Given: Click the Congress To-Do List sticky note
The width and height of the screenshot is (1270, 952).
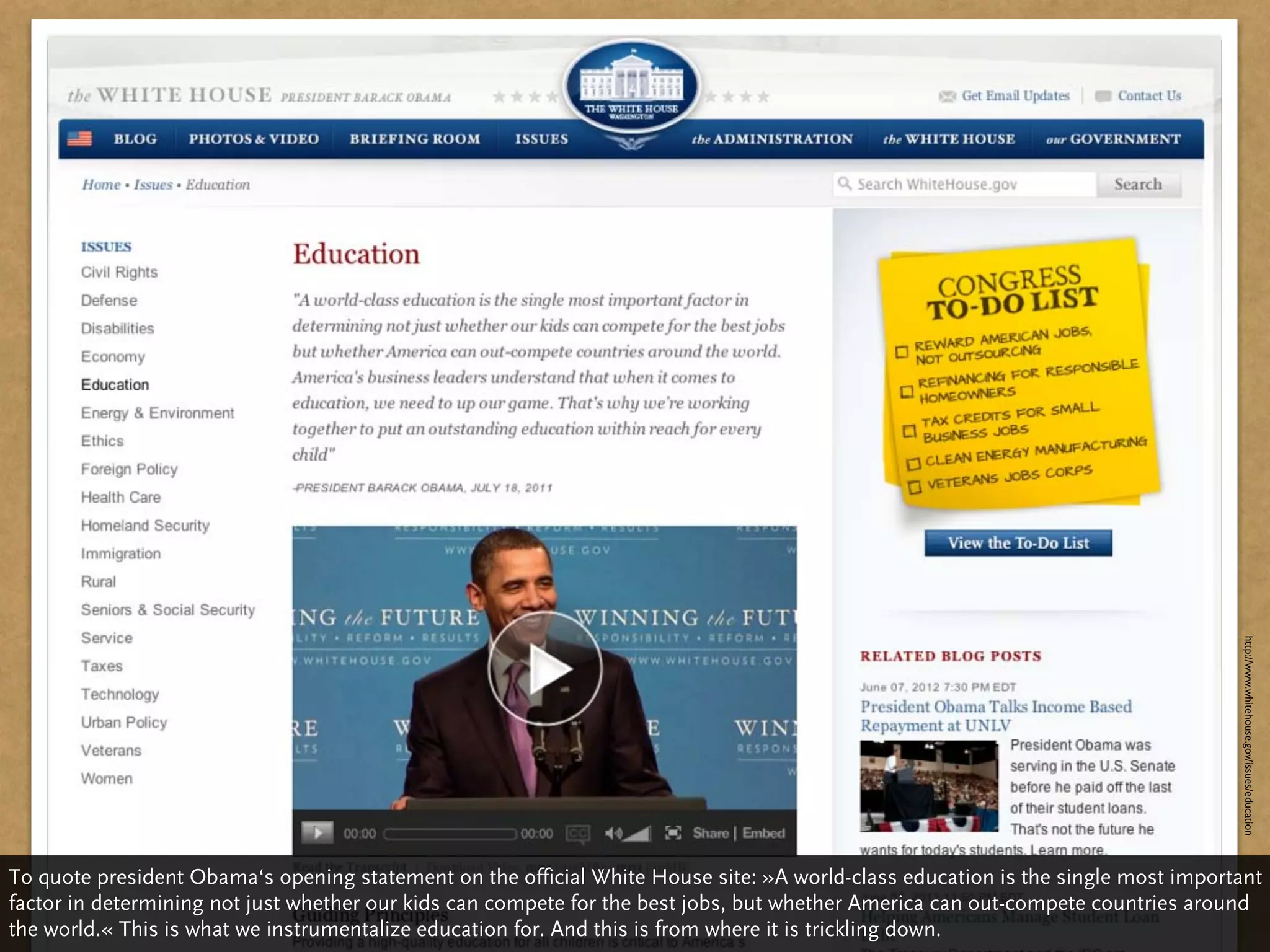Looking at the screenshot, I should 1020,374.
